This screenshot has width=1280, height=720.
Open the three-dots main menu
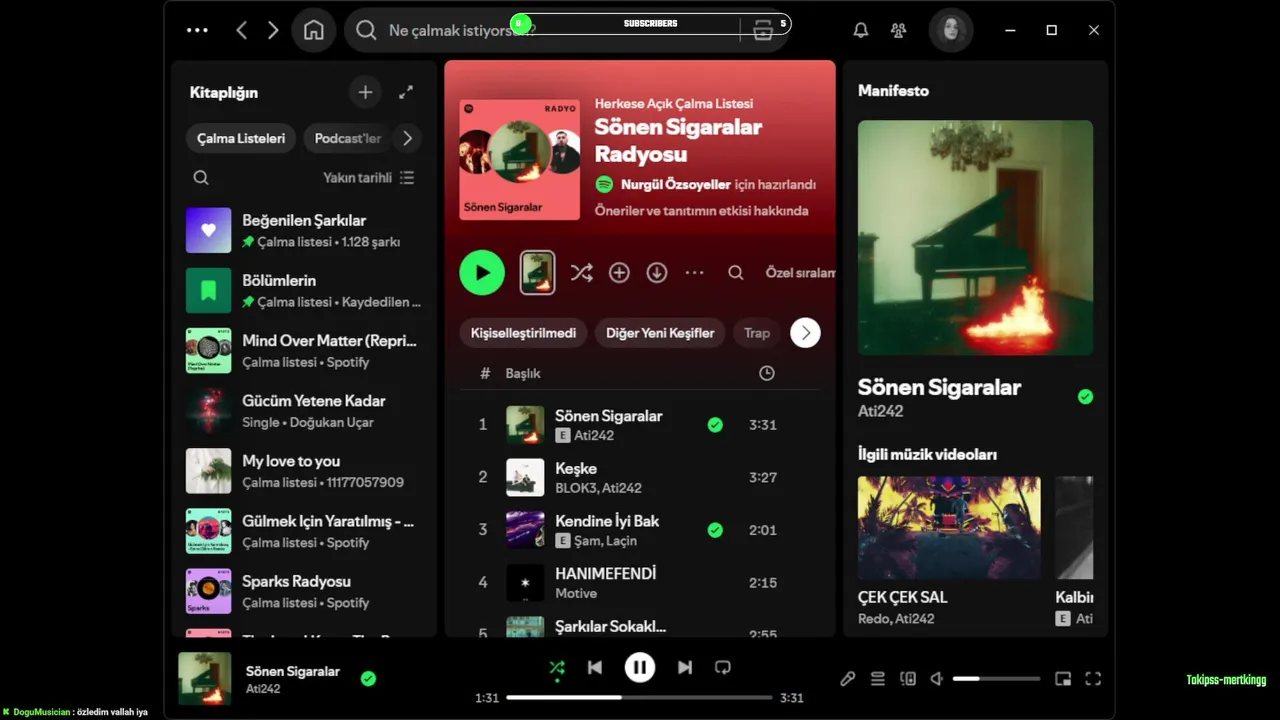(197, 30)
